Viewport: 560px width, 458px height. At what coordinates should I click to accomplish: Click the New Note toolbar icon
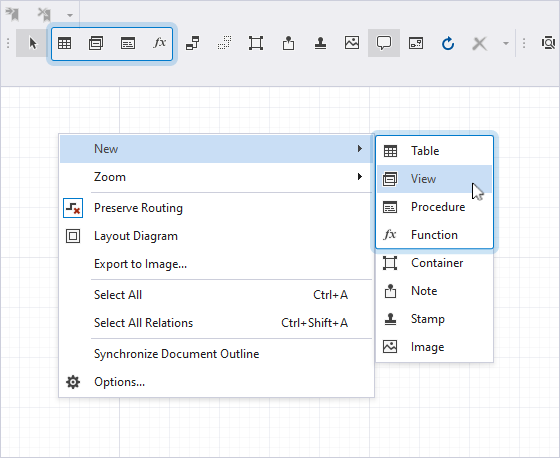[x=288, y=43]
